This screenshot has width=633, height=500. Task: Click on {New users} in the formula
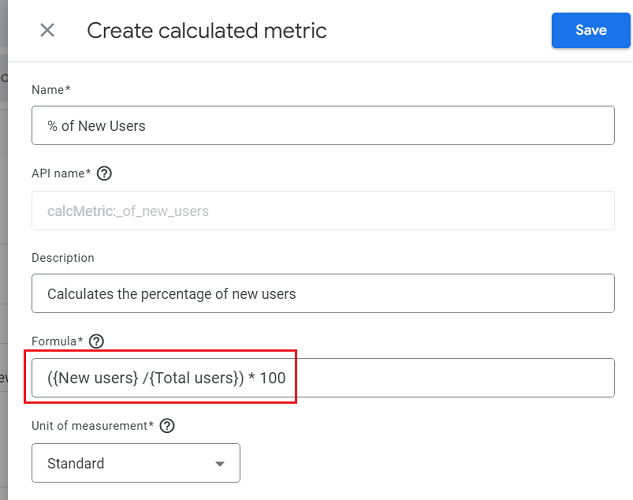(x=95, y=378)
